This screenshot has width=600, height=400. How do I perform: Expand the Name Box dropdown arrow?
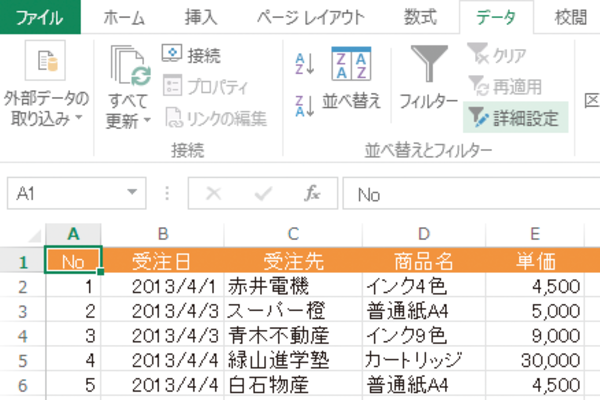[132, 192]
